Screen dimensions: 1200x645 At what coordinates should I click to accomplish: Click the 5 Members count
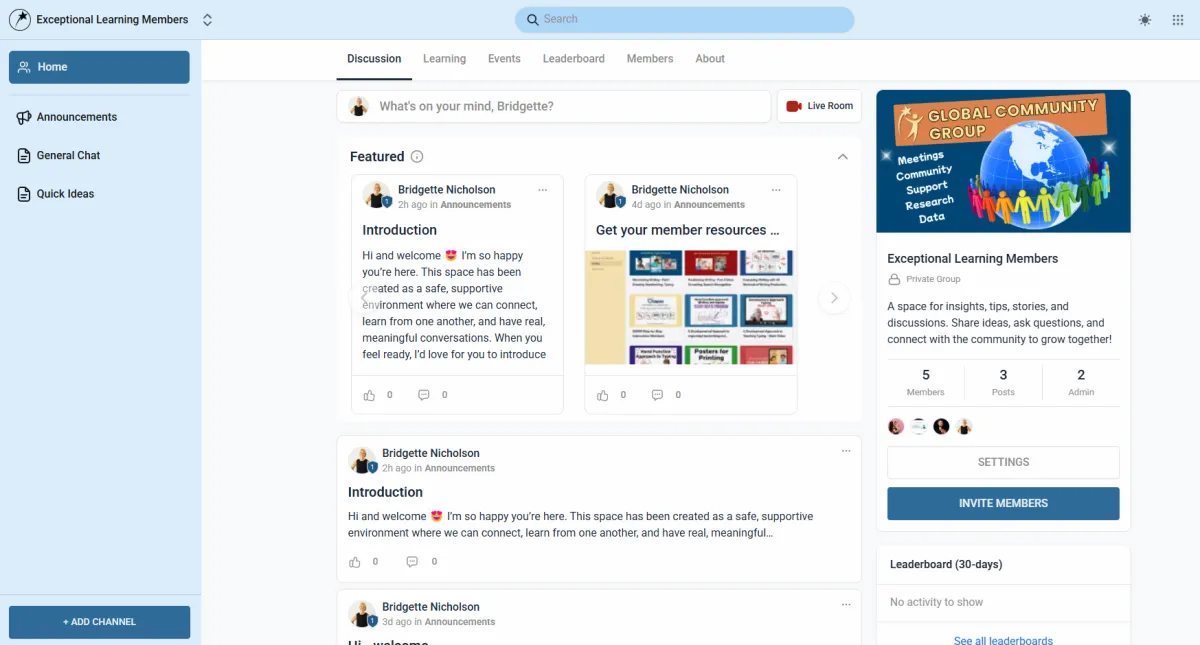tap(926, 382)
